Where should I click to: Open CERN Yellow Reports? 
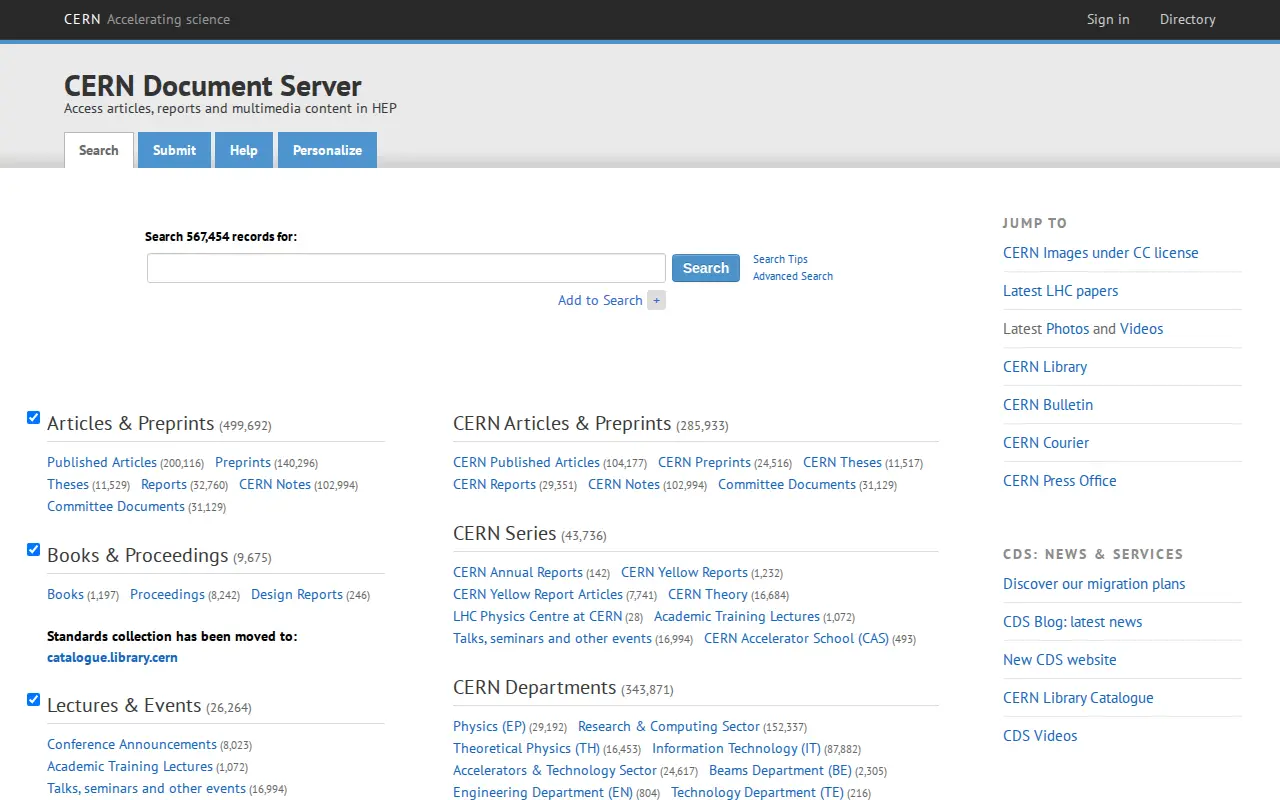click(684, 572)
